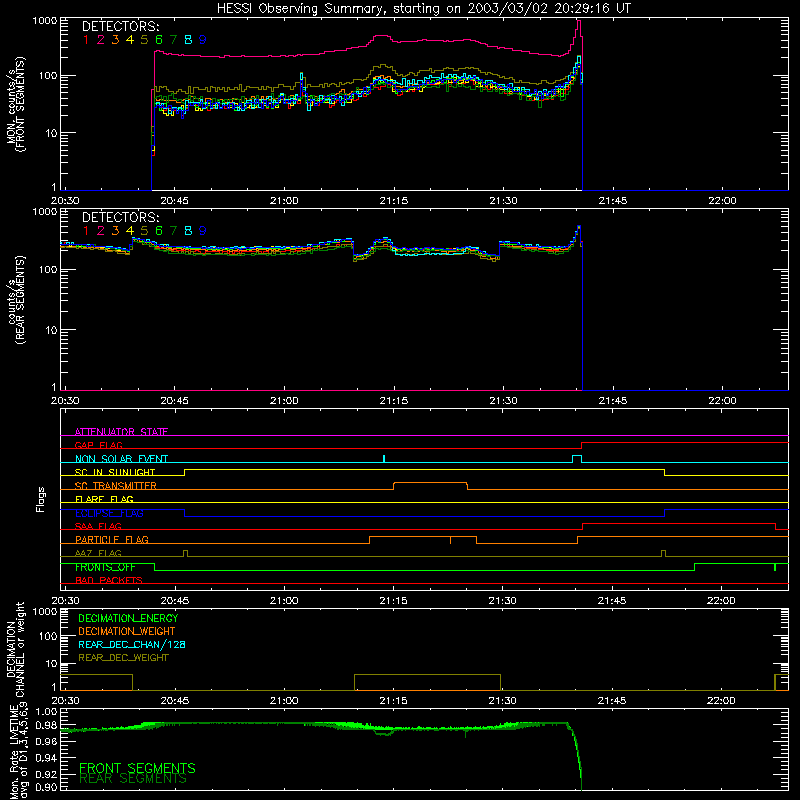Select detector 1 in front segments legend
800x800 pixels.
pos(86,40)
